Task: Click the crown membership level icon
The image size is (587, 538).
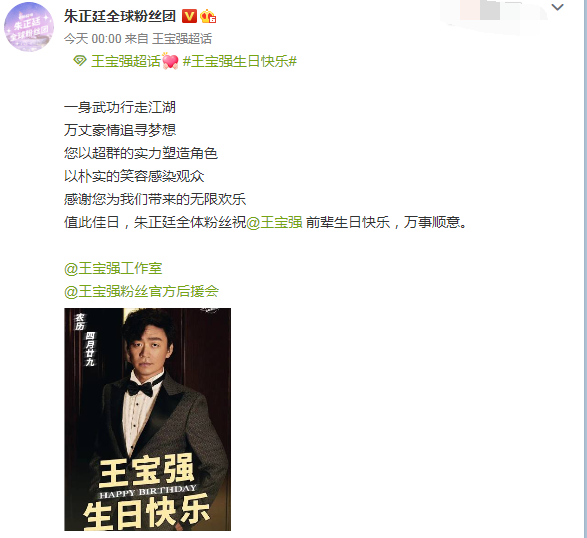Action: (208, 16)
